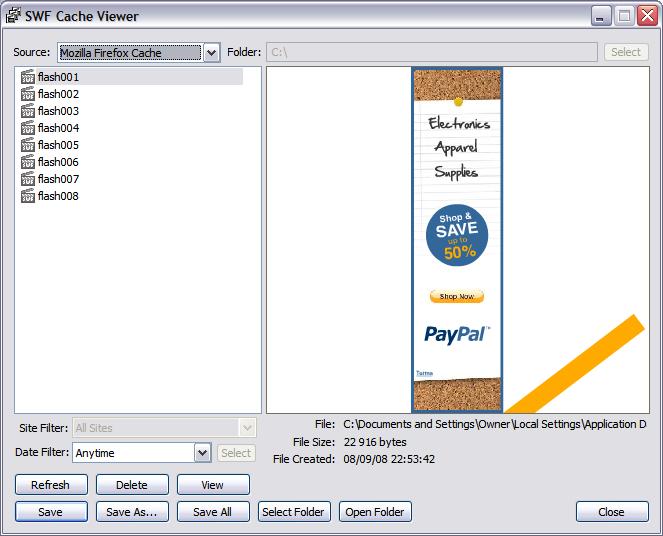663x536 pixels.
Task: Close the window with the red X
Action: pos(647,16)
